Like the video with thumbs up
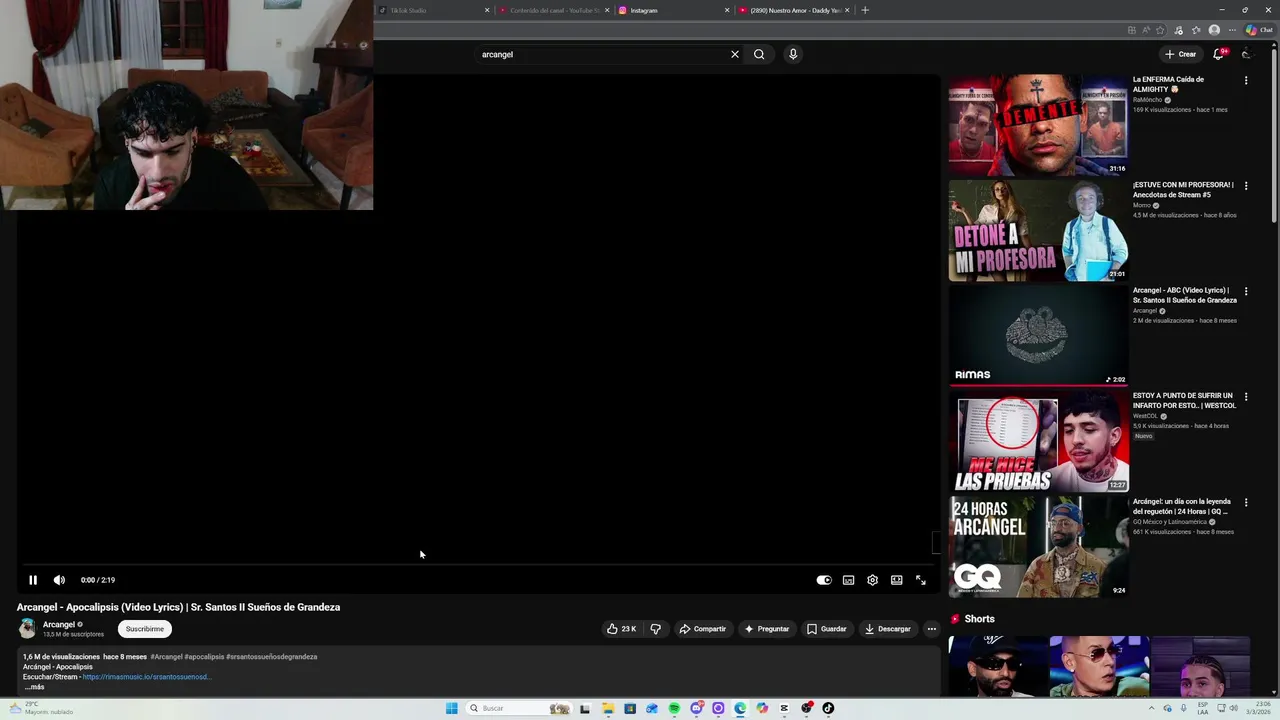The width and height of the screenshot is (1280, 720). click(x=621, y=629)
